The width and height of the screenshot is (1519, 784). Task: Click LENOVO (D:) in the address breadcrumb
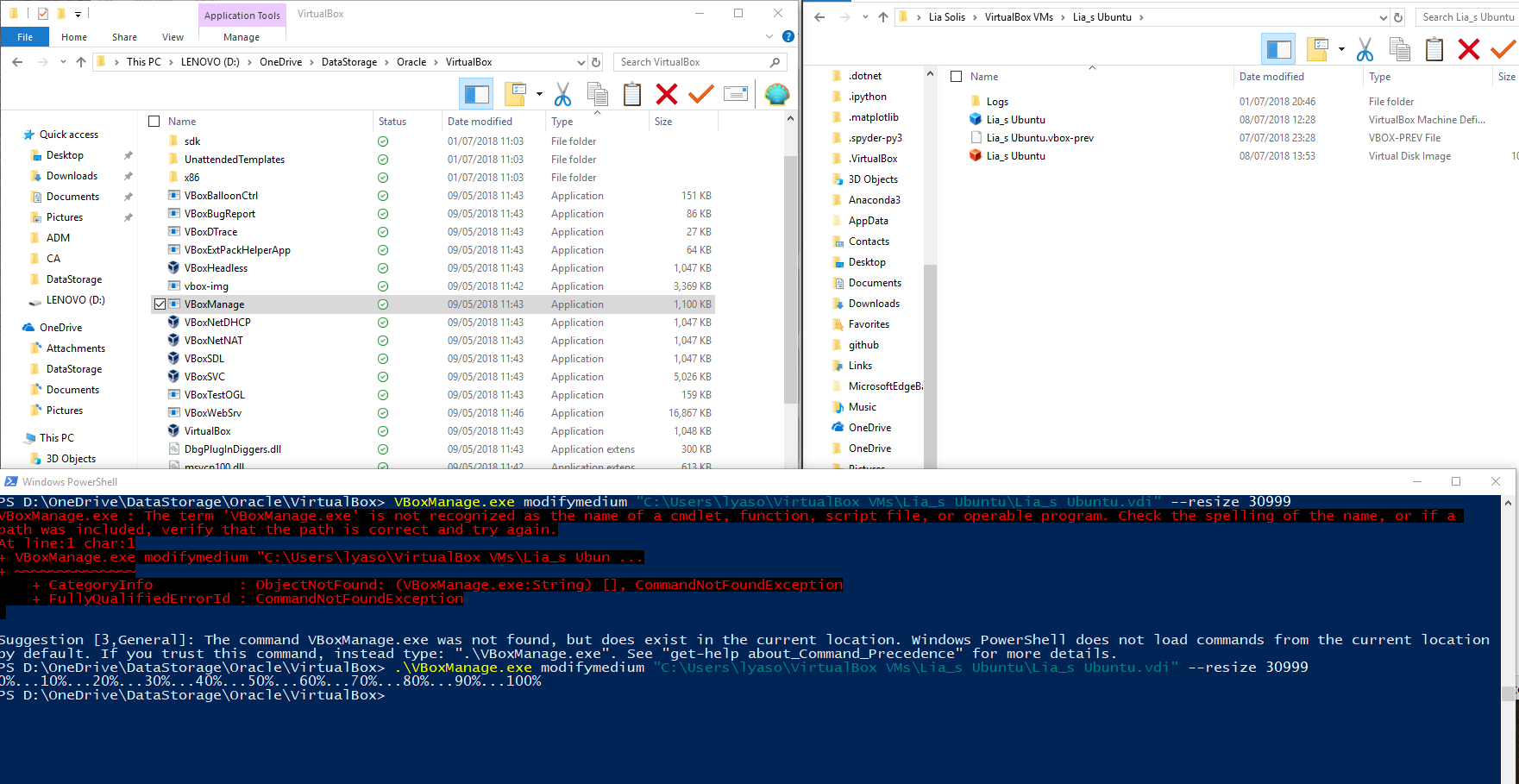coord(210,62)
